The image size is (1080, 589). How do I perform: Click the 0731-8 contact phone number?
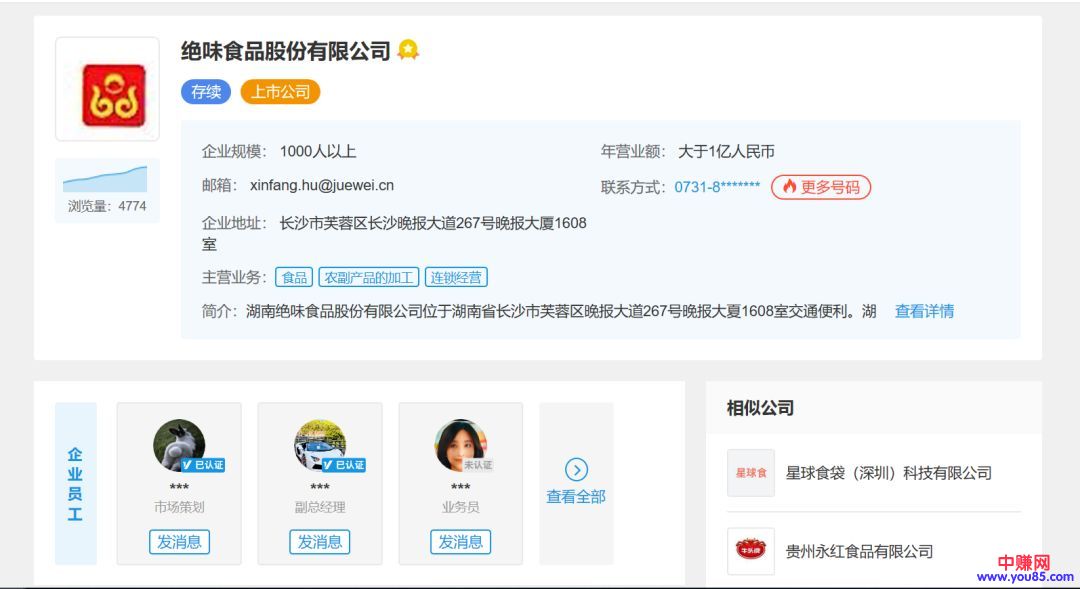pos(717,187)
